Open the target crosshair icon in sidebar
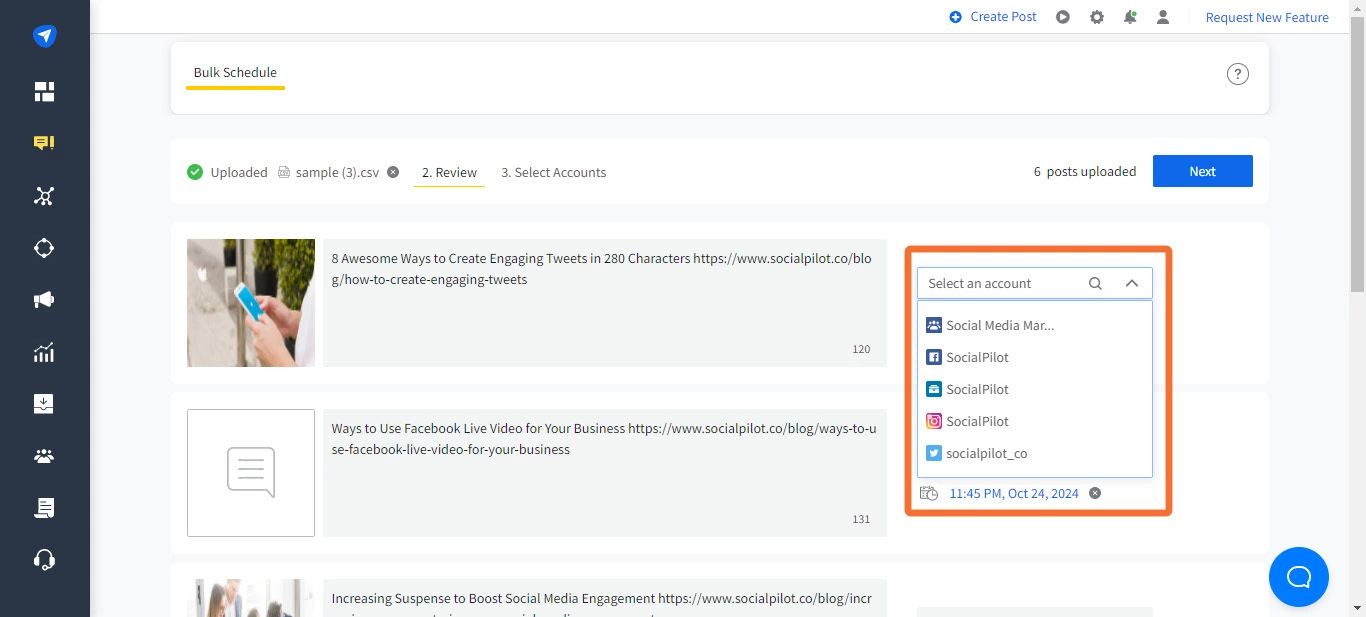 coord(44,248)
